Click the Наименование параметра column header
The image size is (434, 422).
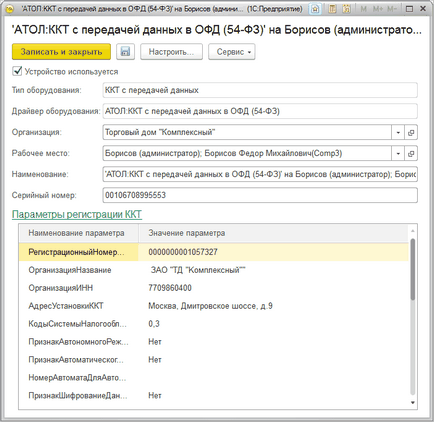coord(79,233)
